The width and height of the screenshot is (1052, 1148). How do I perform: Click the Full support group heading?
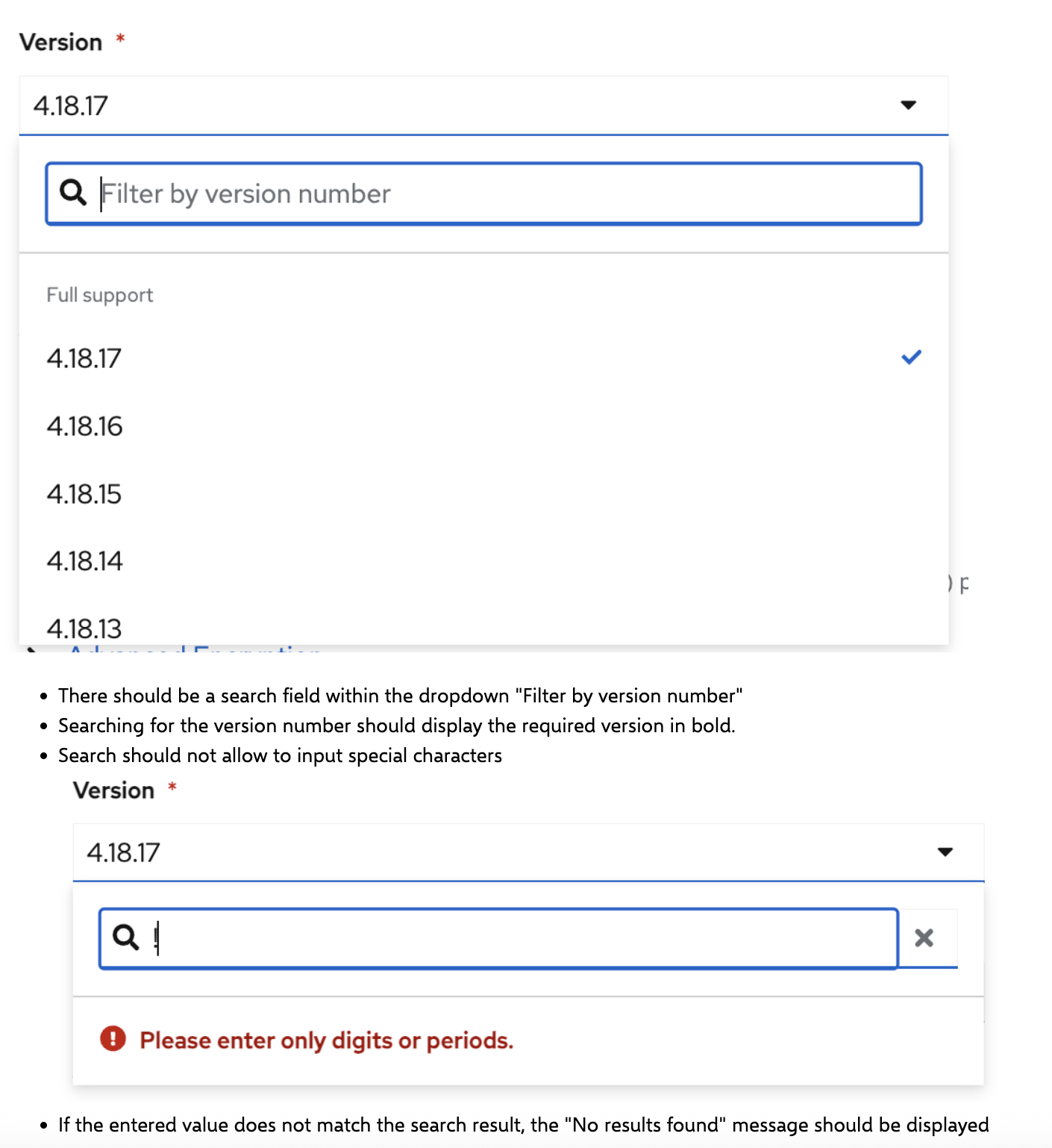click(x=100, y=296)
